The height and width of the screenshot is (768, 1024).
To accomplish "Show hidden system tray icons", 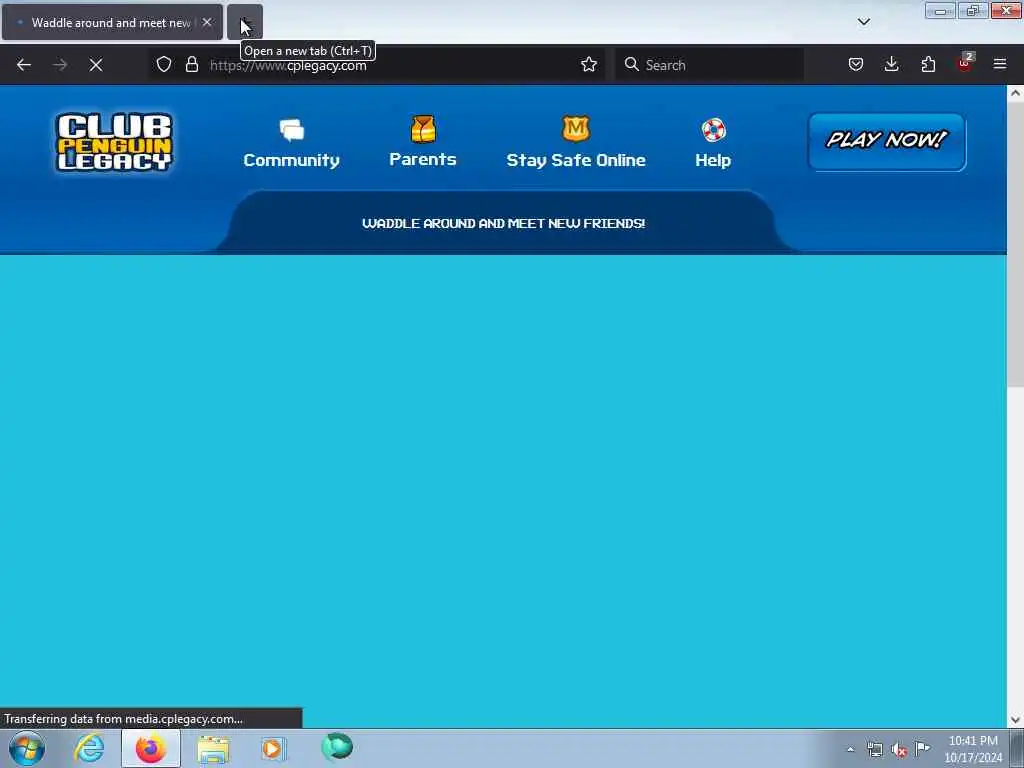I will pyautogui.click(x=850, y=749).
